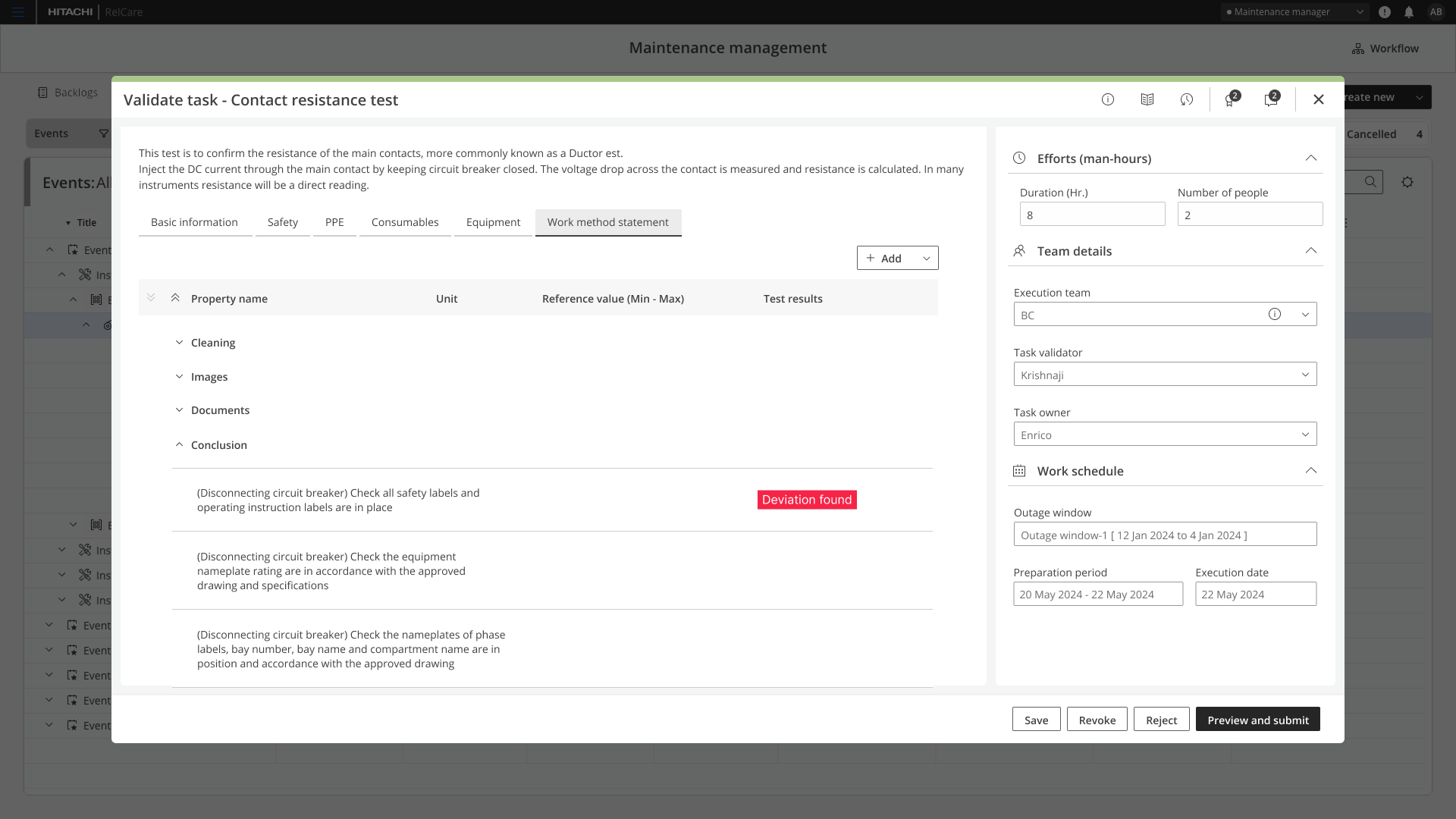Open the Task owner dropdown
The width and height of the screenshot is (1456, 819).
pyautogui.click(x=1165, y=435)
